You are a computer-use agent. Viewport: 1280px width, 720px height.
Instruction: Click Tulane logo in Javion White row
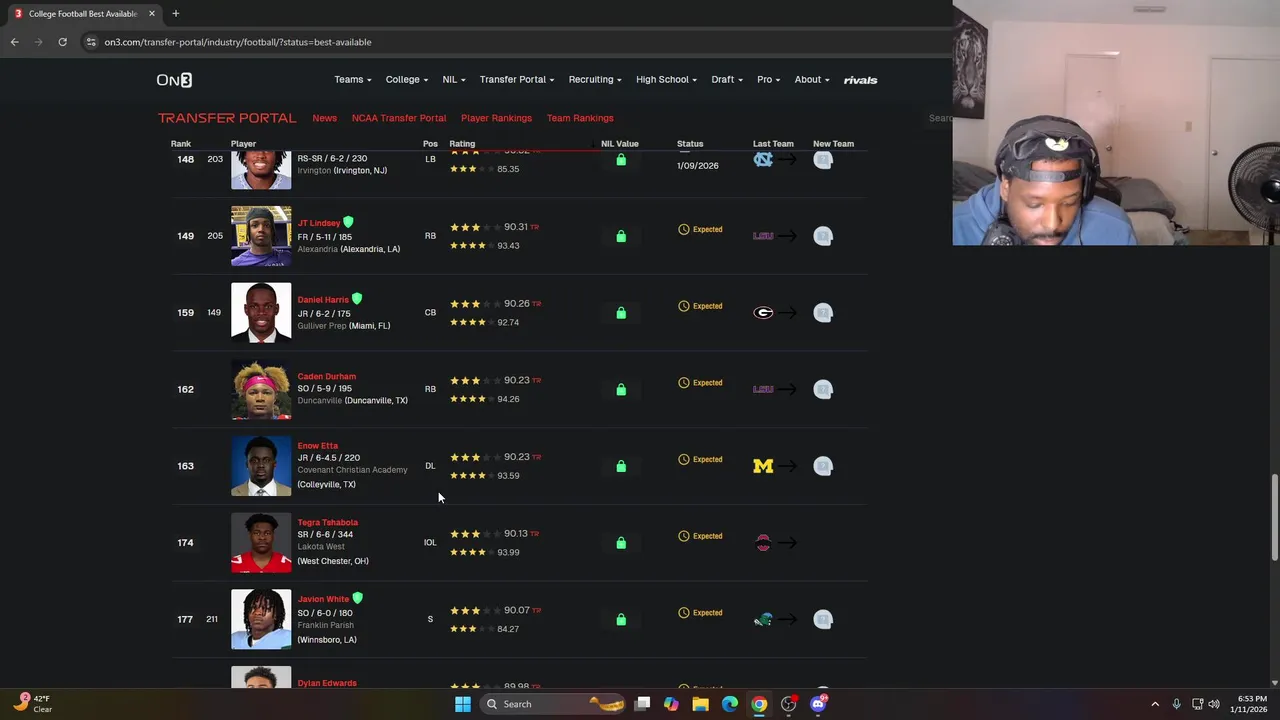[x=763, y=620]
